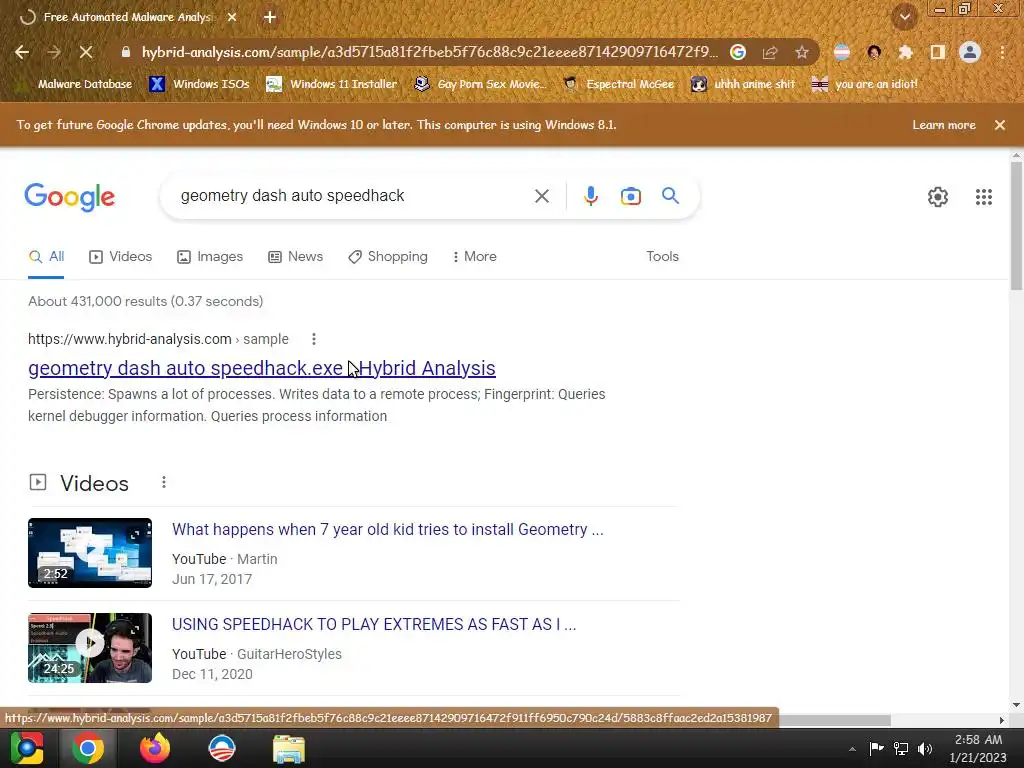Click the Google icon in address bar
Screen dimensions: 1024x768
point(738,52)
